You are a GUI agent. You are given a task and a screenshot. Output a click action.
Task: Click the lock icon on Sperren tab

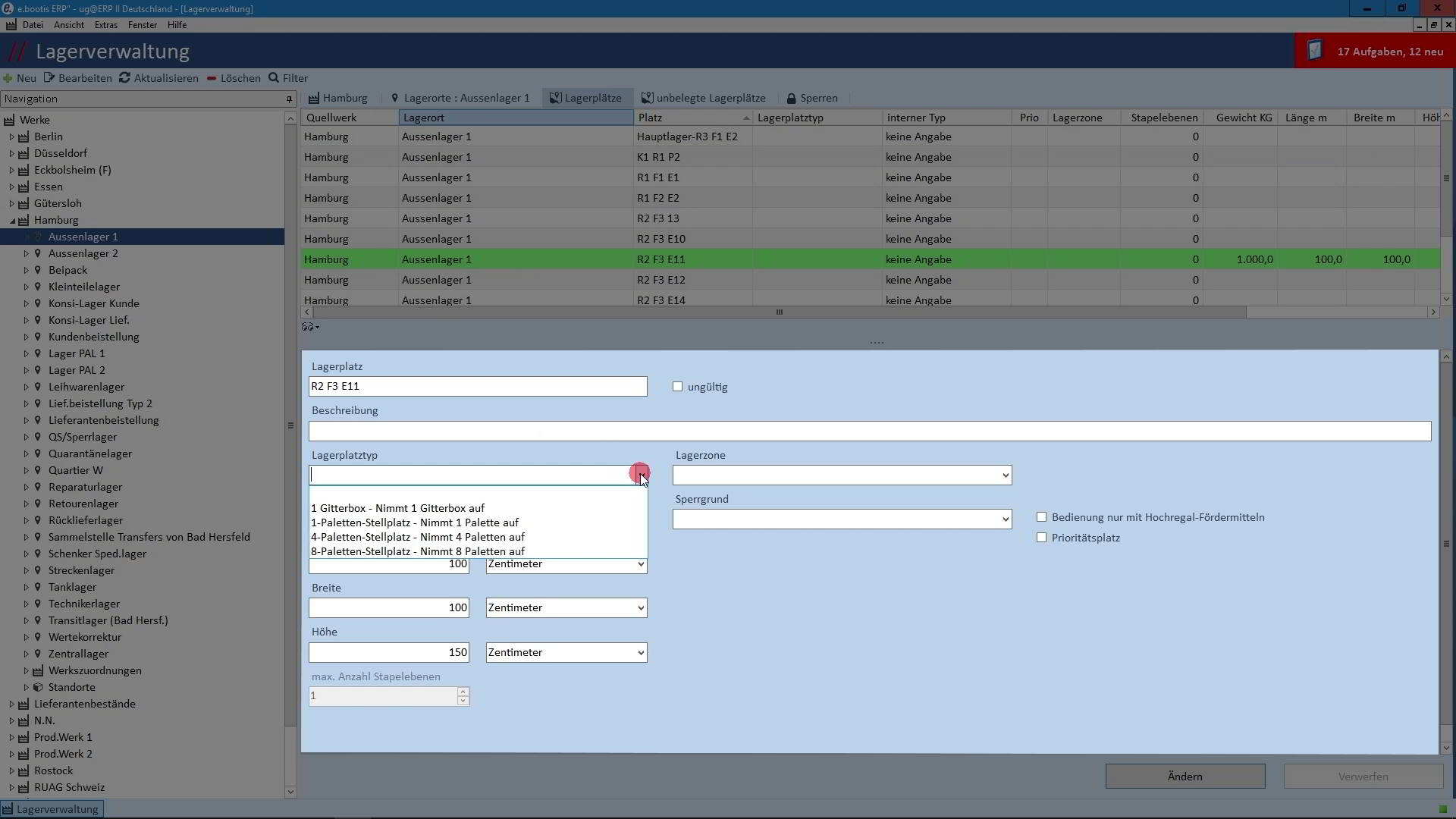[x=791, y=99]
